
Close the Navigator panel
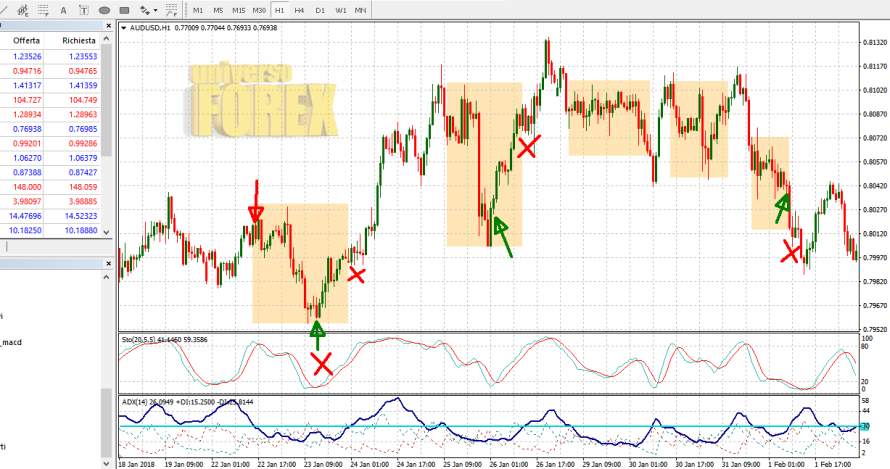[108, 264]
